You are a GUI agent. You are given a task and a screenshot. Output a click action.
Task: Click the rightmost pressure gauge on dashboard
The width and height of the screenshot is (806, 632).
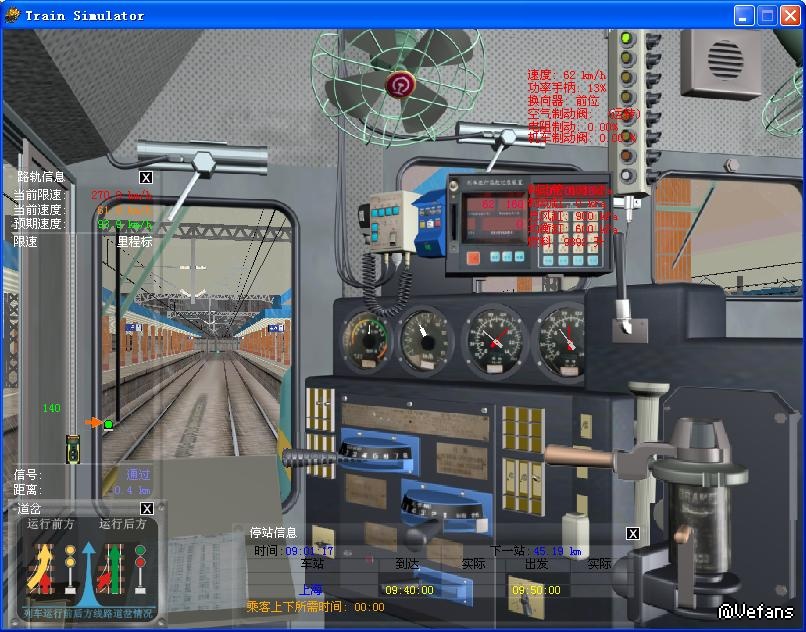point(561,341)
